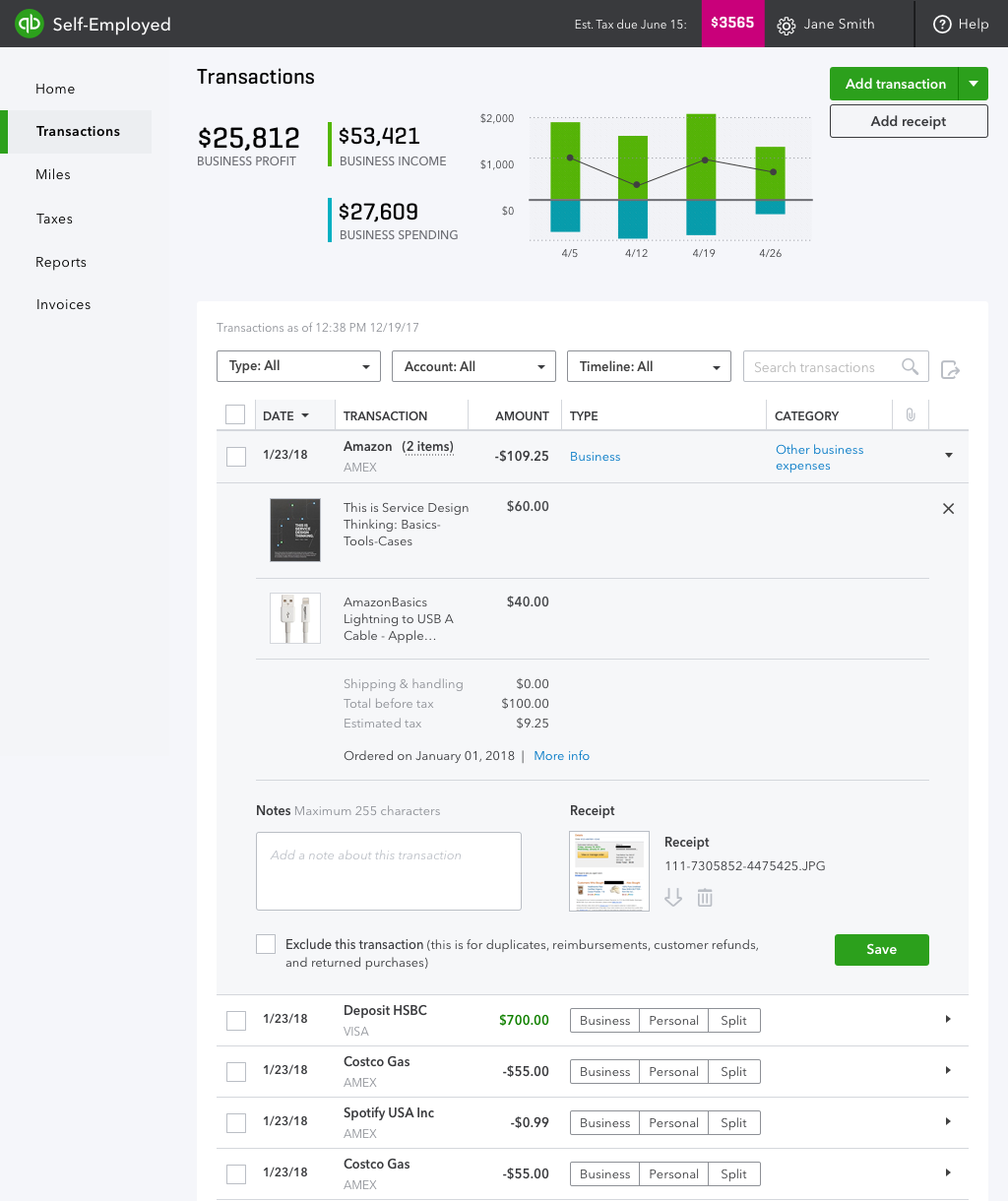Go to Home in the sidebar
This screenshot has height=1201, width=1008.
point(55,89)
